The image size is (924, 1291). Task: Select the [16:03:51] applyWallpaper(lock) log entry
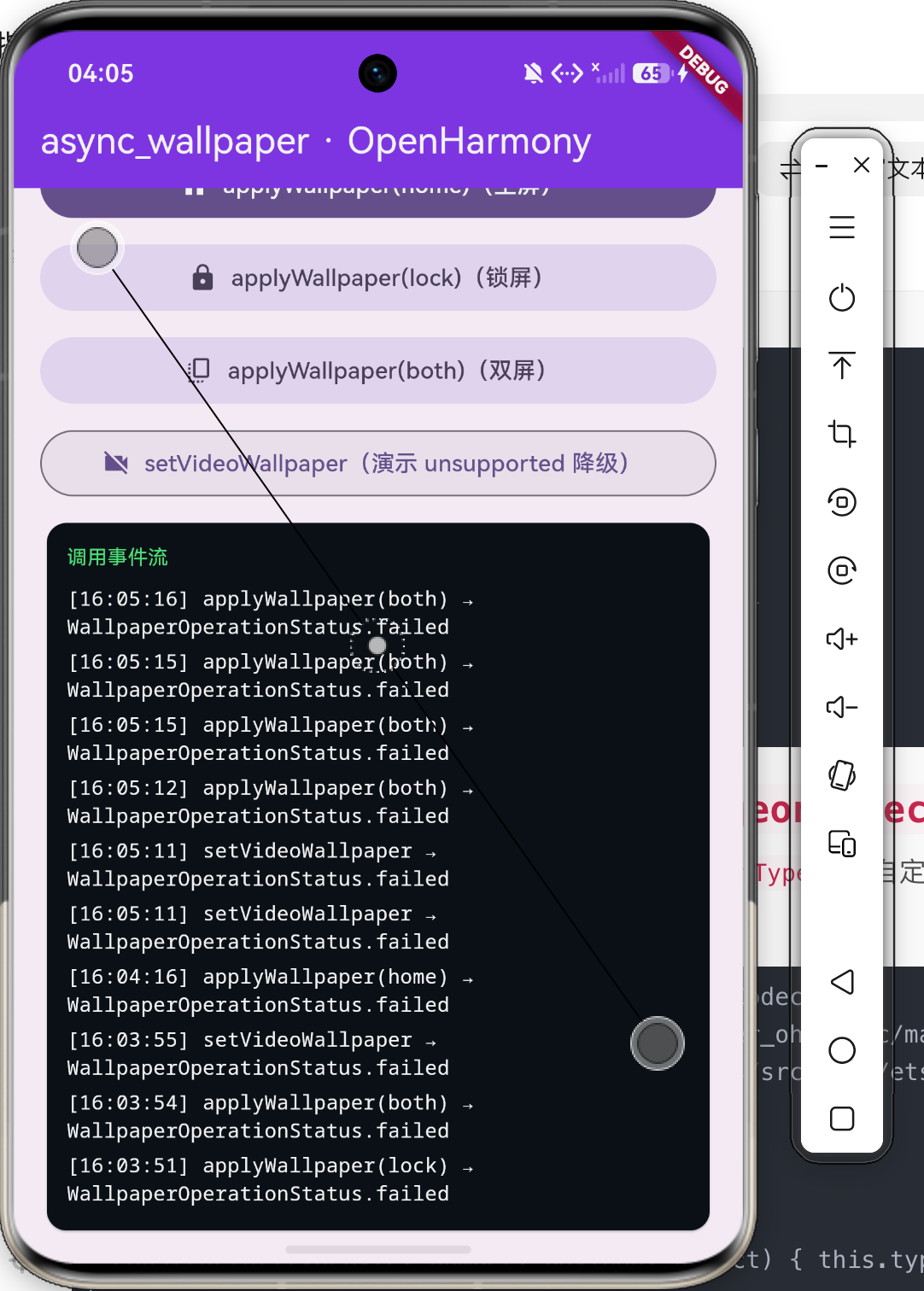pos(270,1179)
